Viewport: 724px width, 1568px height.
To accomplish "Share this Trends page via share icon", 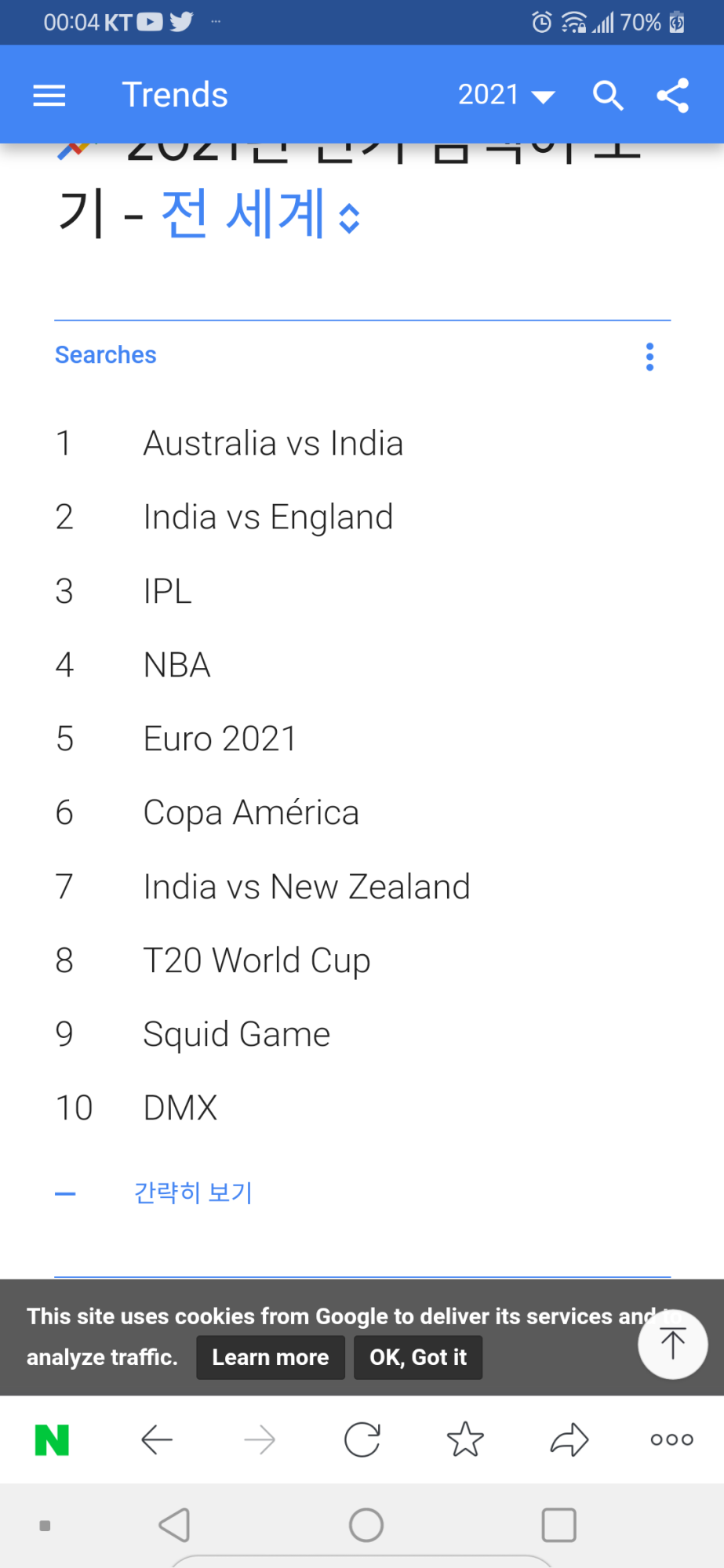I will (673, 96).
